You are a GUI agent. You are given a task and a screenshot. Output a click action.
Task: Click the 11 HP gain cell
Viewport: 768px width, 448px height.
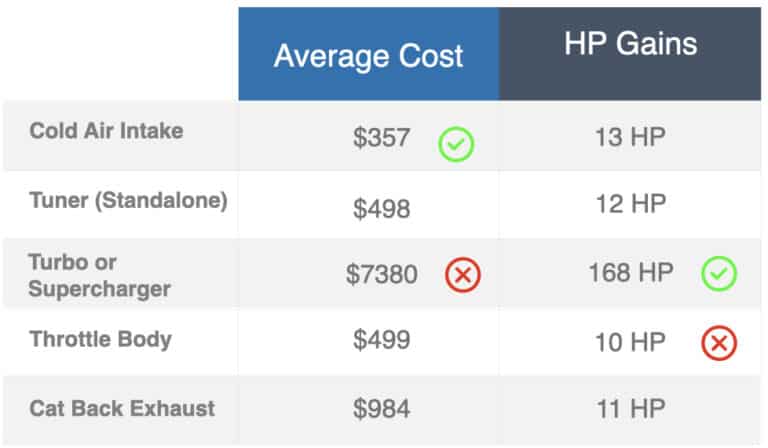[x=630, y=408]
